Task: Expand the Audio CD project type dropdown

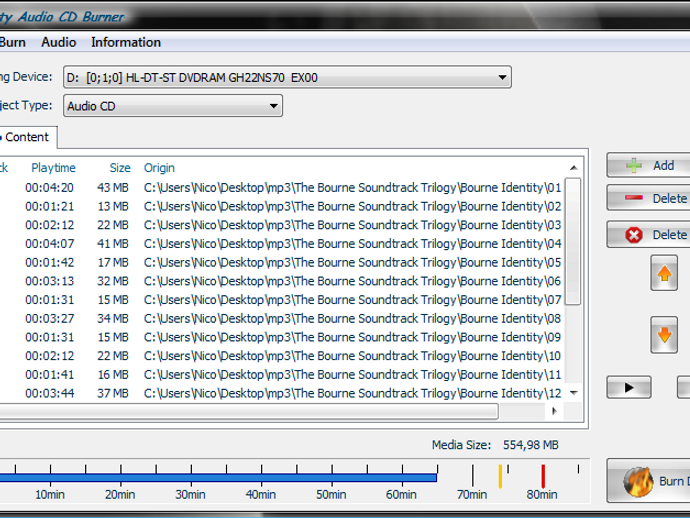Action: click(273, 106)
